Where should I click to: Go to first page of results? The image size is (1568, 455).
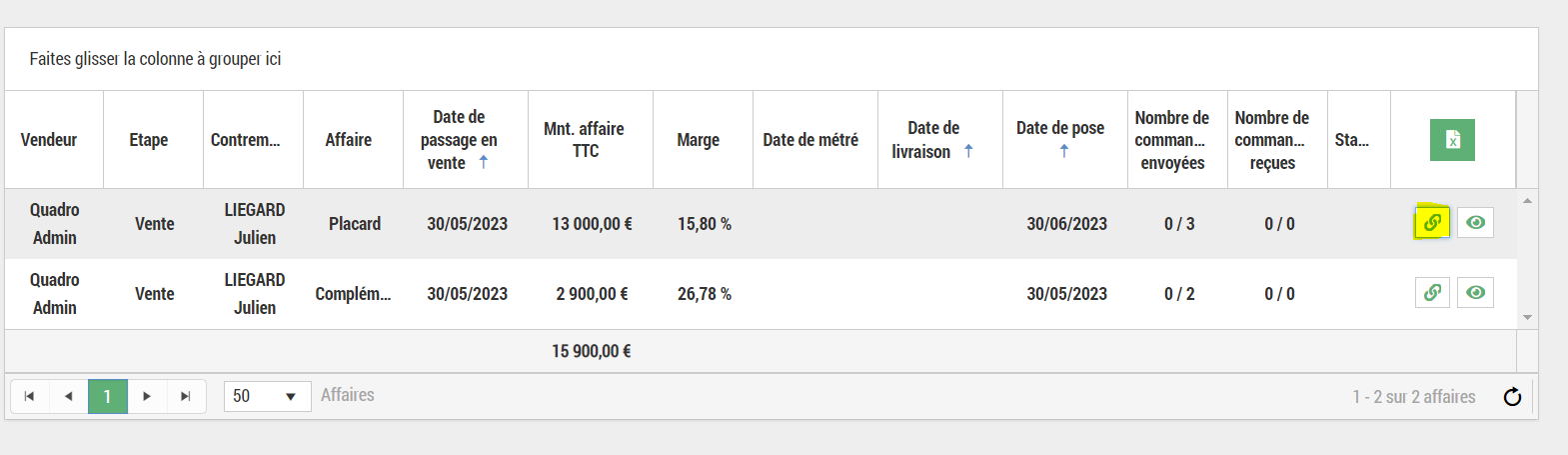(x=30, y=396)
